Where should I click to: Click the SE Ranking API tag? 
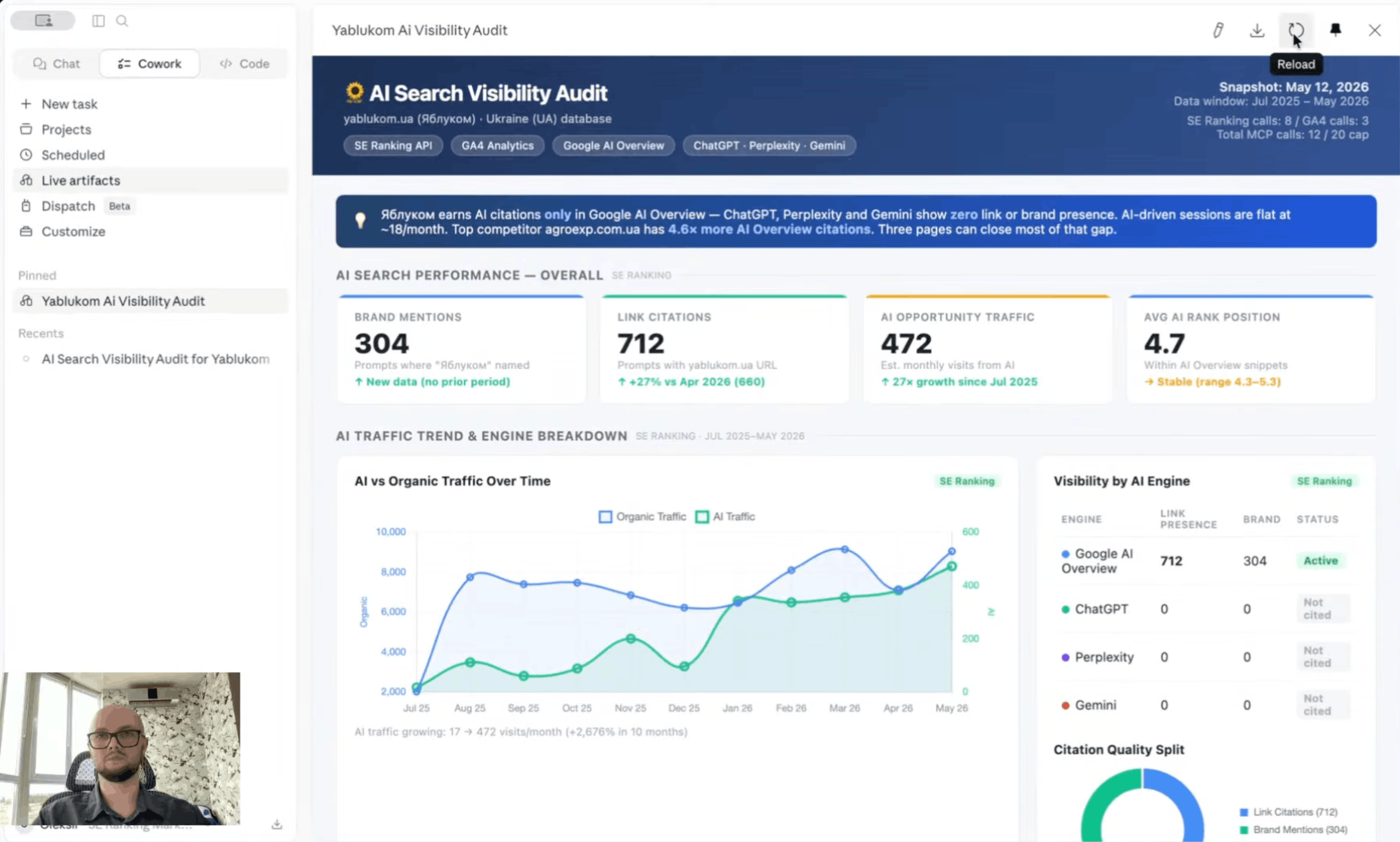click(x=393, y=146)
